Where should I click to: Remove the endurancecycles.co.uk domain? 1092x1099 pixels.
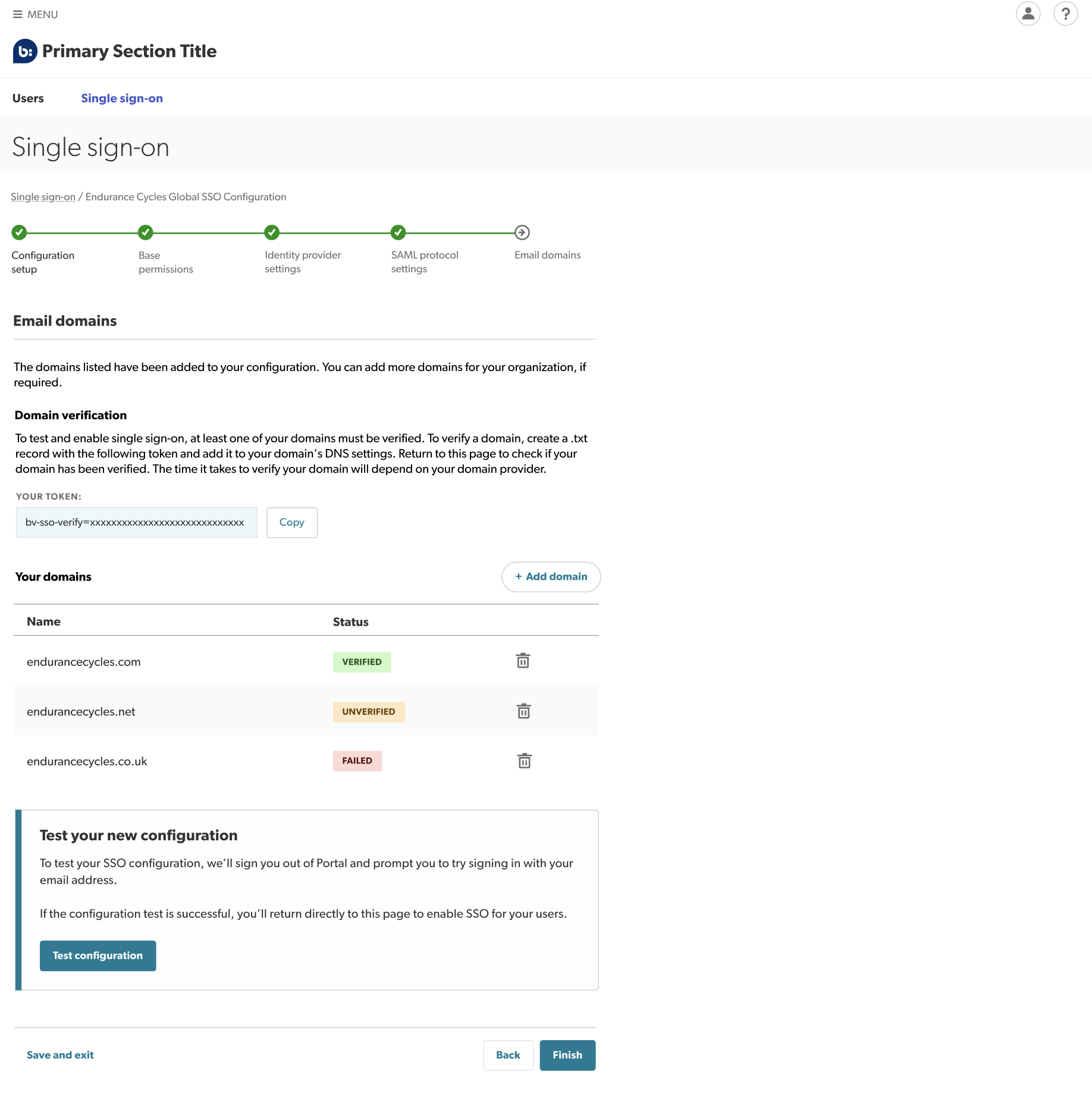[524, 761]
